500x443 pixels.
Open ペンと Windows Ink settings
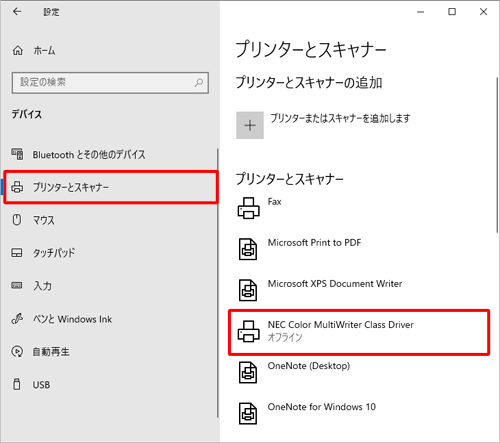click(72, 319)
